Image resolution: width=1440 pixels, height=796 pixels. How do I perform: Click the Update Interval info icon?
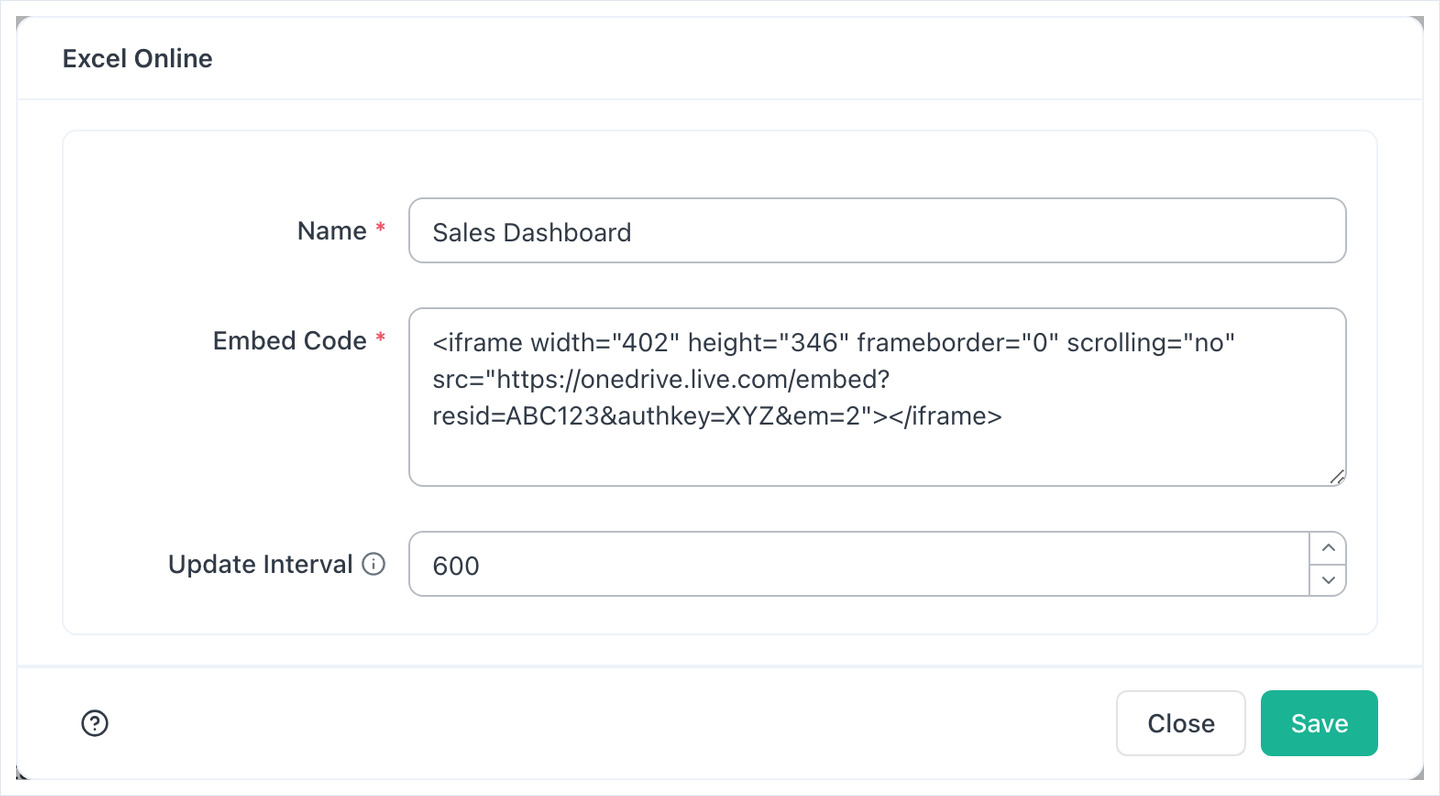(x=373, y=564)
